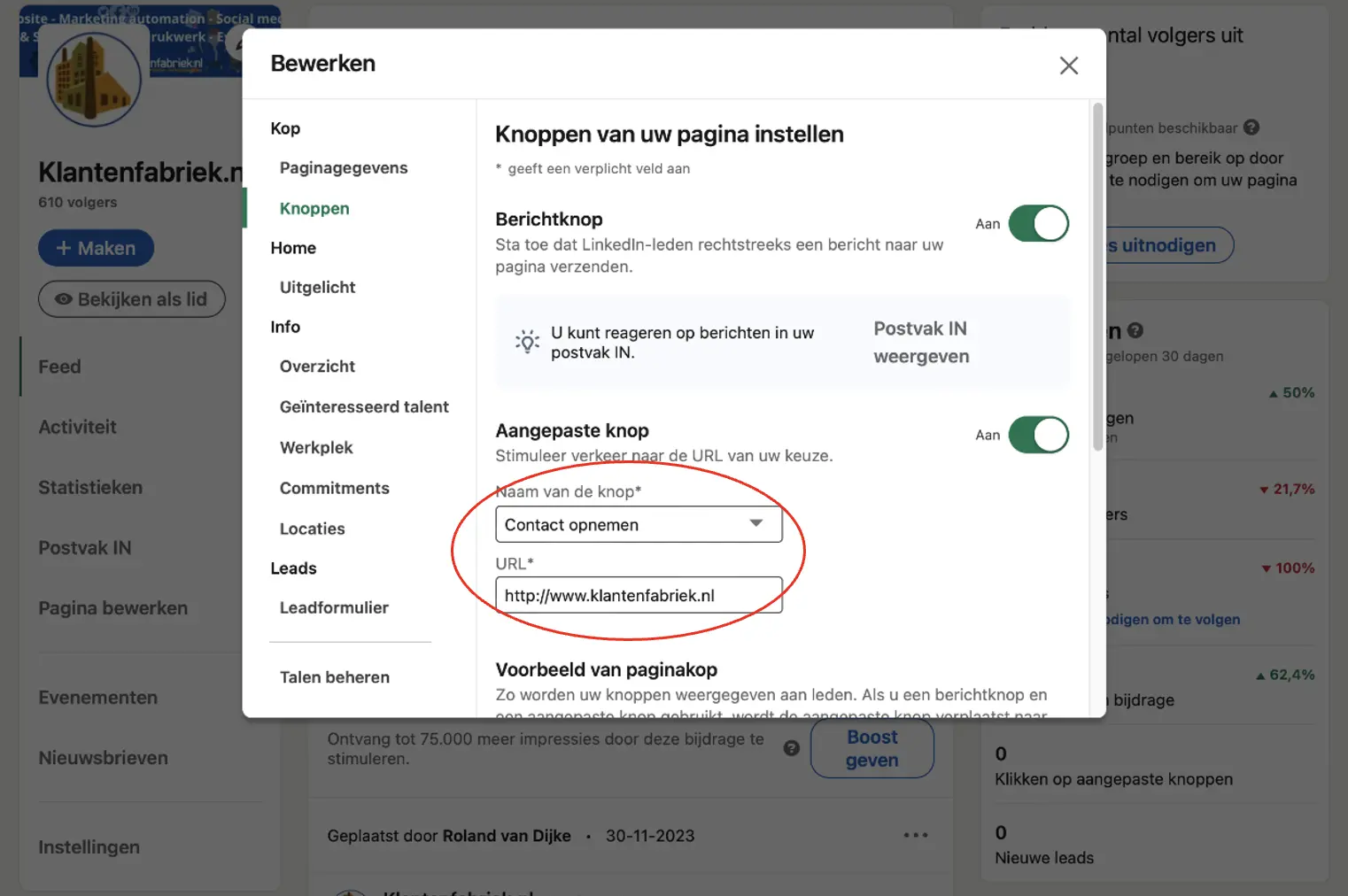This screenshot has width=1348, height=896.
Task: Click the 62,4% increase indicator
Action: click(1285, 675)
